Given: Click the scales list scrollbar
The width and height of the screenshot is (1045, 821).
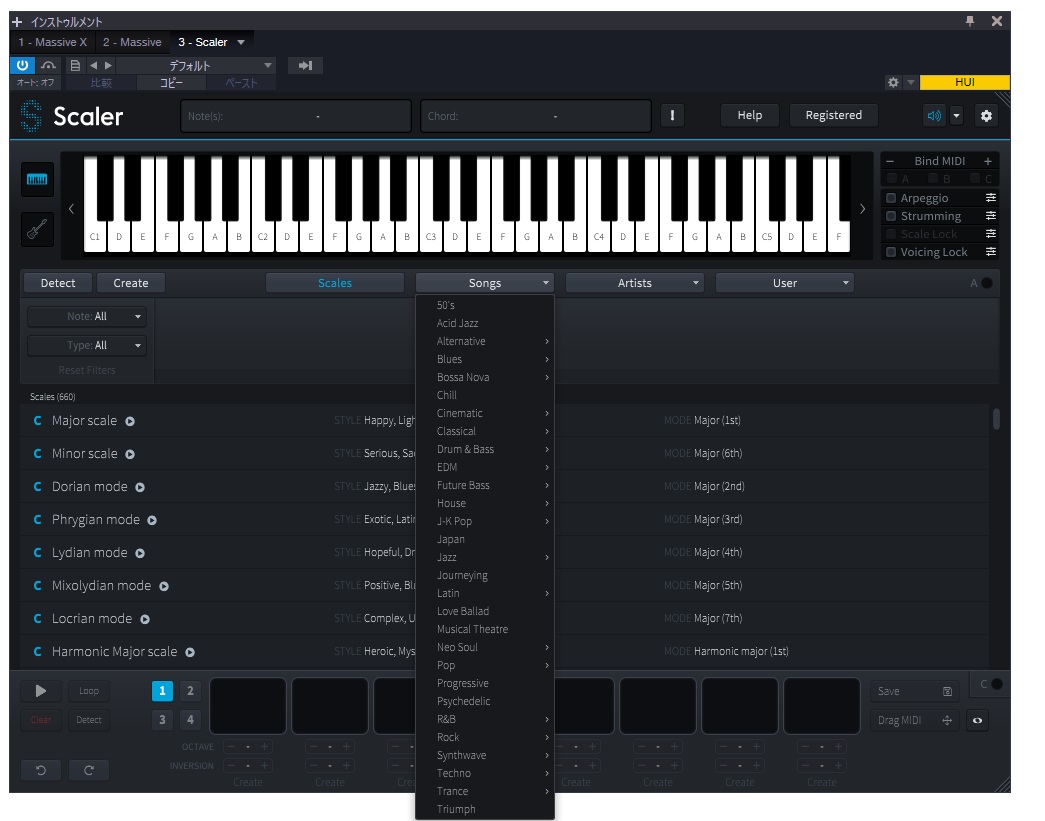Looking at the screenshot, I should pos(996,419).
